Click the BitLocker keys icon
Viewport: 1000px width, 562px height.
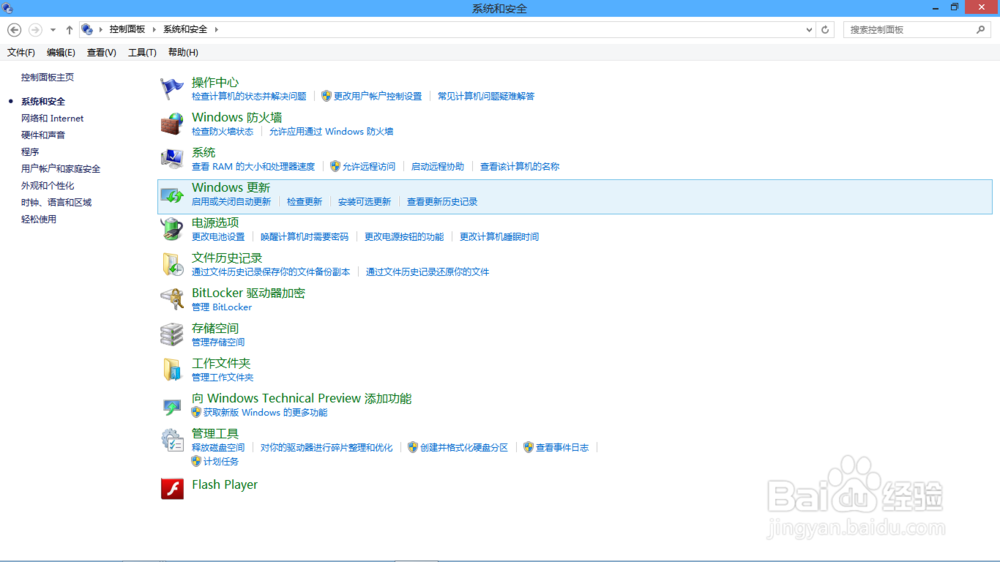click(172, 299)
